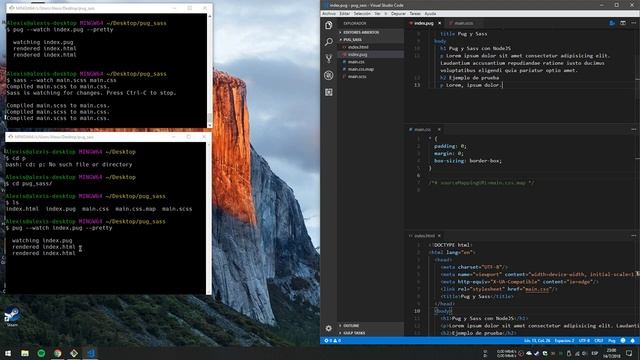Open the Windows Action Center icon
640x360 pixels.
click(x=629, y=353)
